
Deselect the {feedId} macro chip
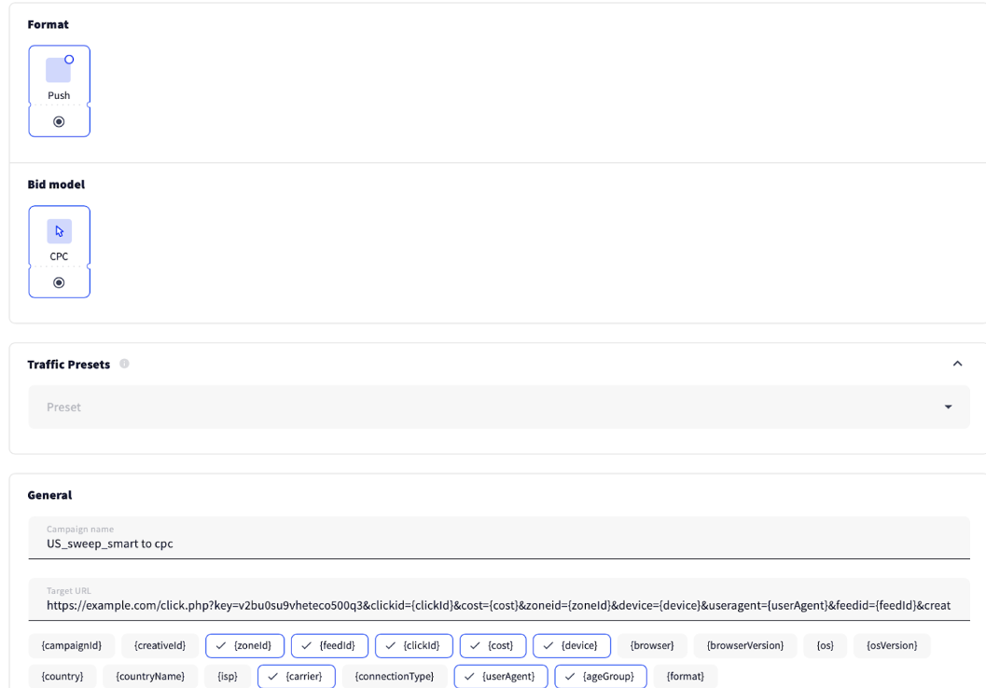330,646
